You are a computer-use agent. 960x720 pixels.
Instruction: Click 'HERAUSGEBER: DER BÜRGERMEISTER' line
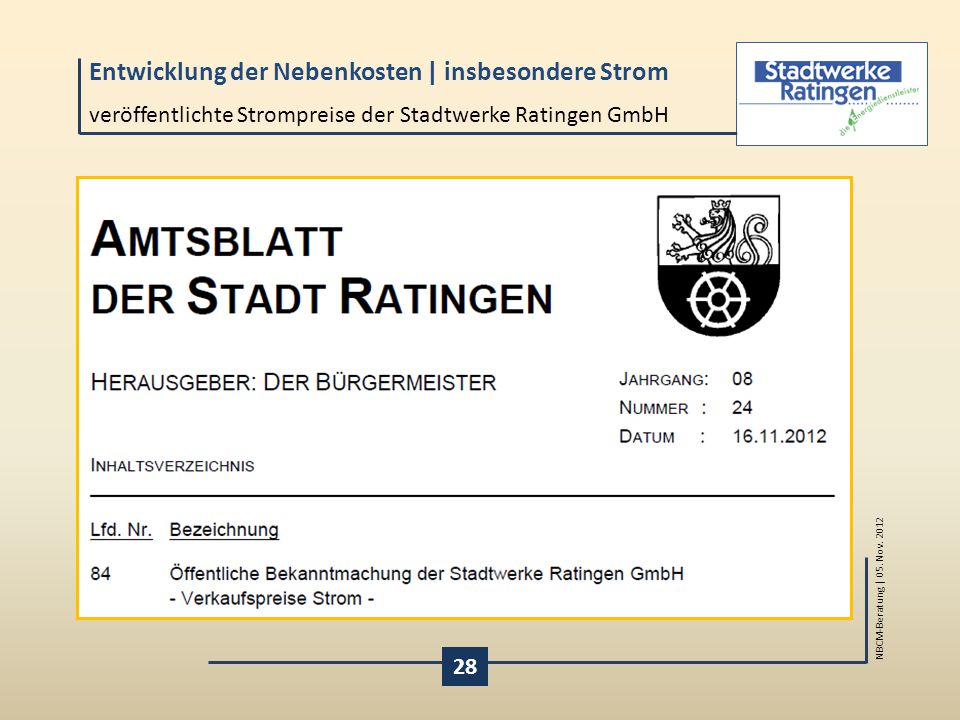(x=293, y=382)
